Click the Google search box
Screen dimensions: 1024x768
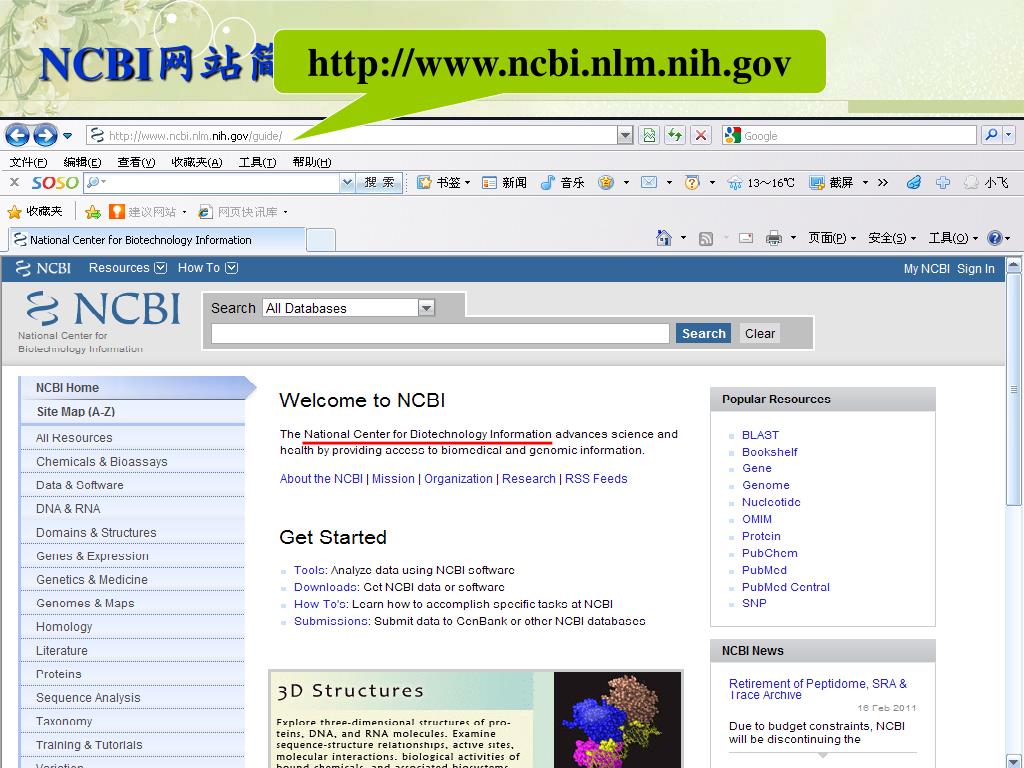[849, 135]
